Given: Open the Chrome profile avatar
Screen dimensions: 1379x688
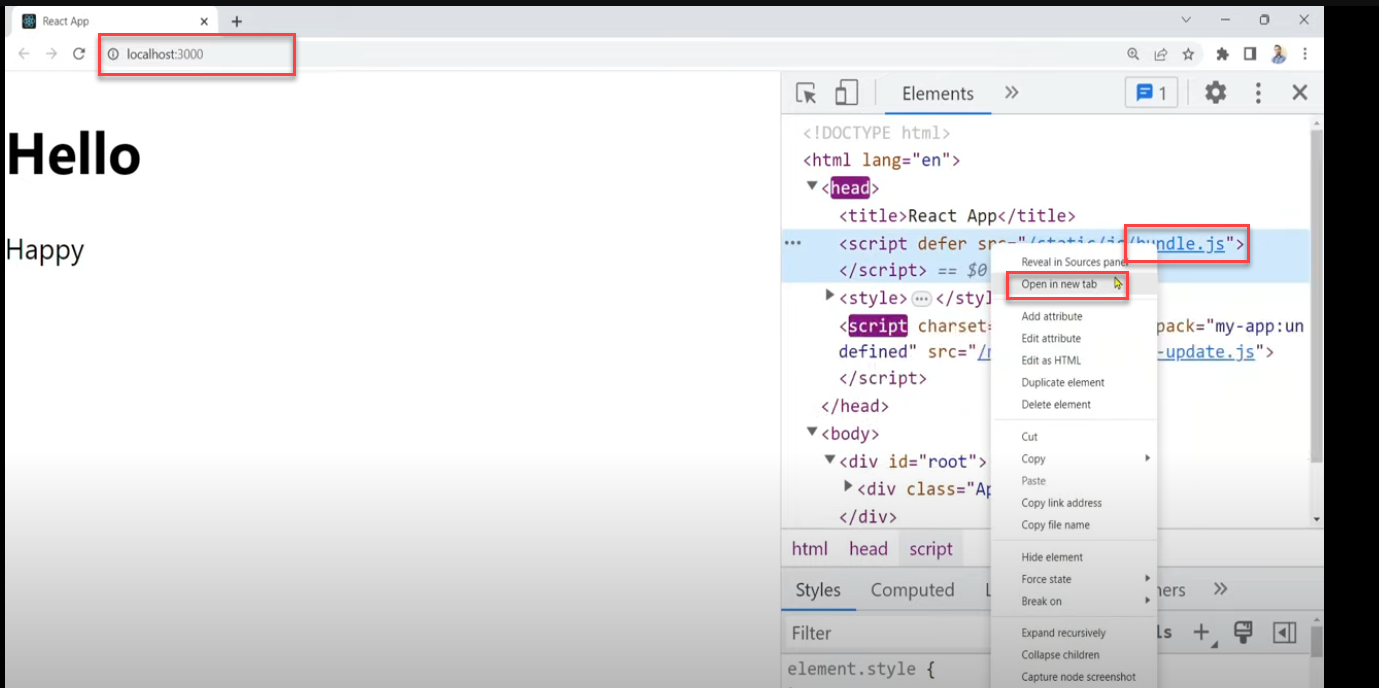Looking at the screenshot, I should [x=1278, y=54].
